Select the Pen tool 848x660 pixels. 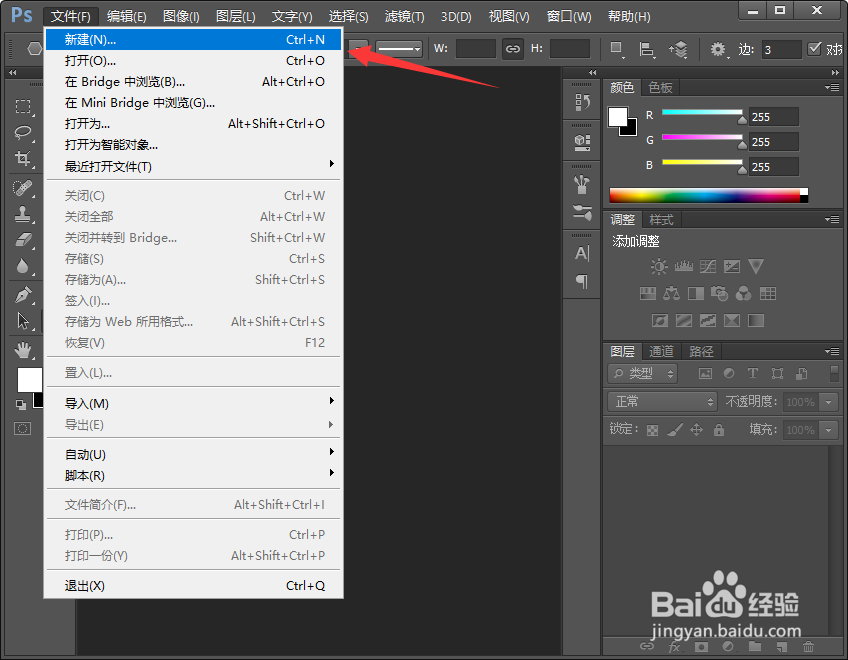click(23, 295)
